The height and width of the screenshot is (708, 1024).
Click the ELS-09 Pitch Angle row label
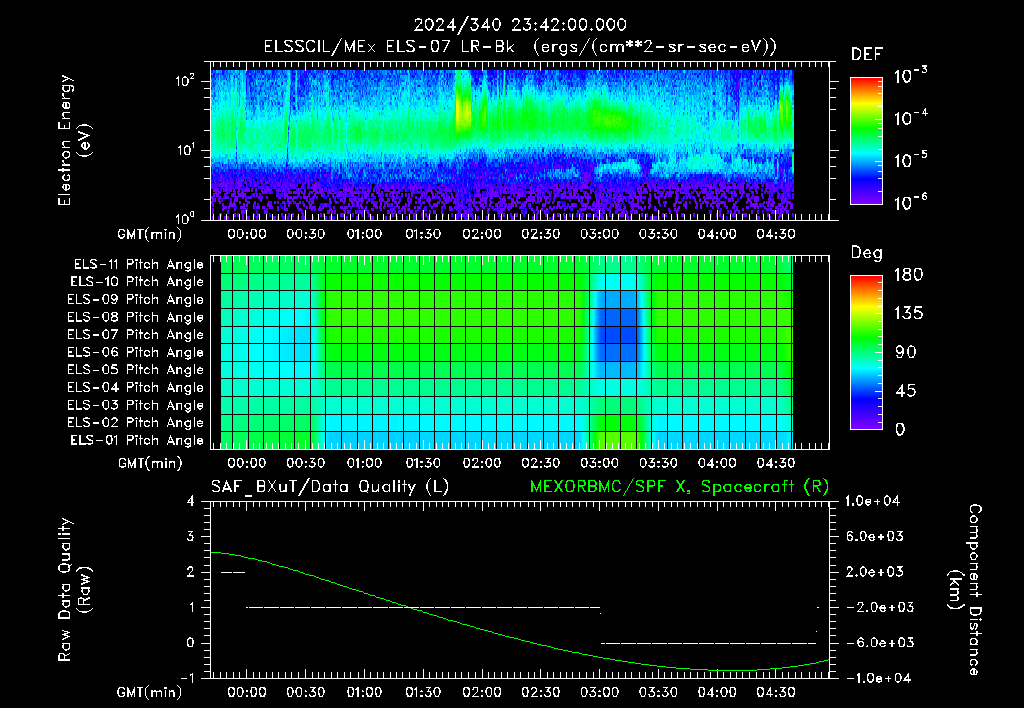coord(136,300)
